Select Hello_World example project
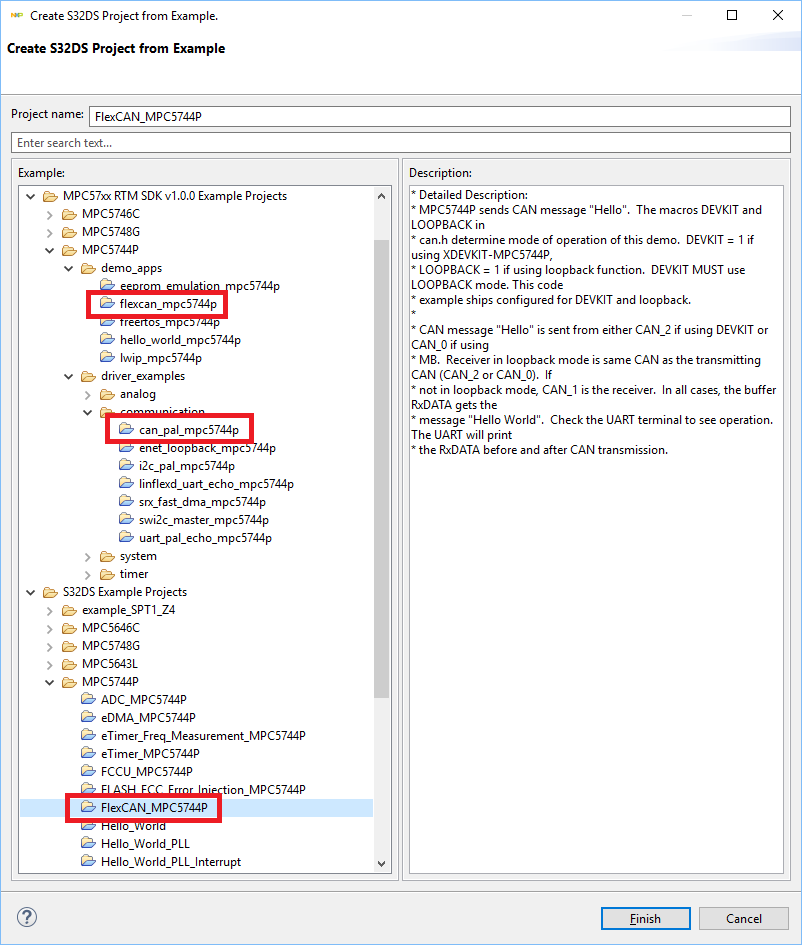Viewport: 802px width, 945px height. (x=133, y=826)
